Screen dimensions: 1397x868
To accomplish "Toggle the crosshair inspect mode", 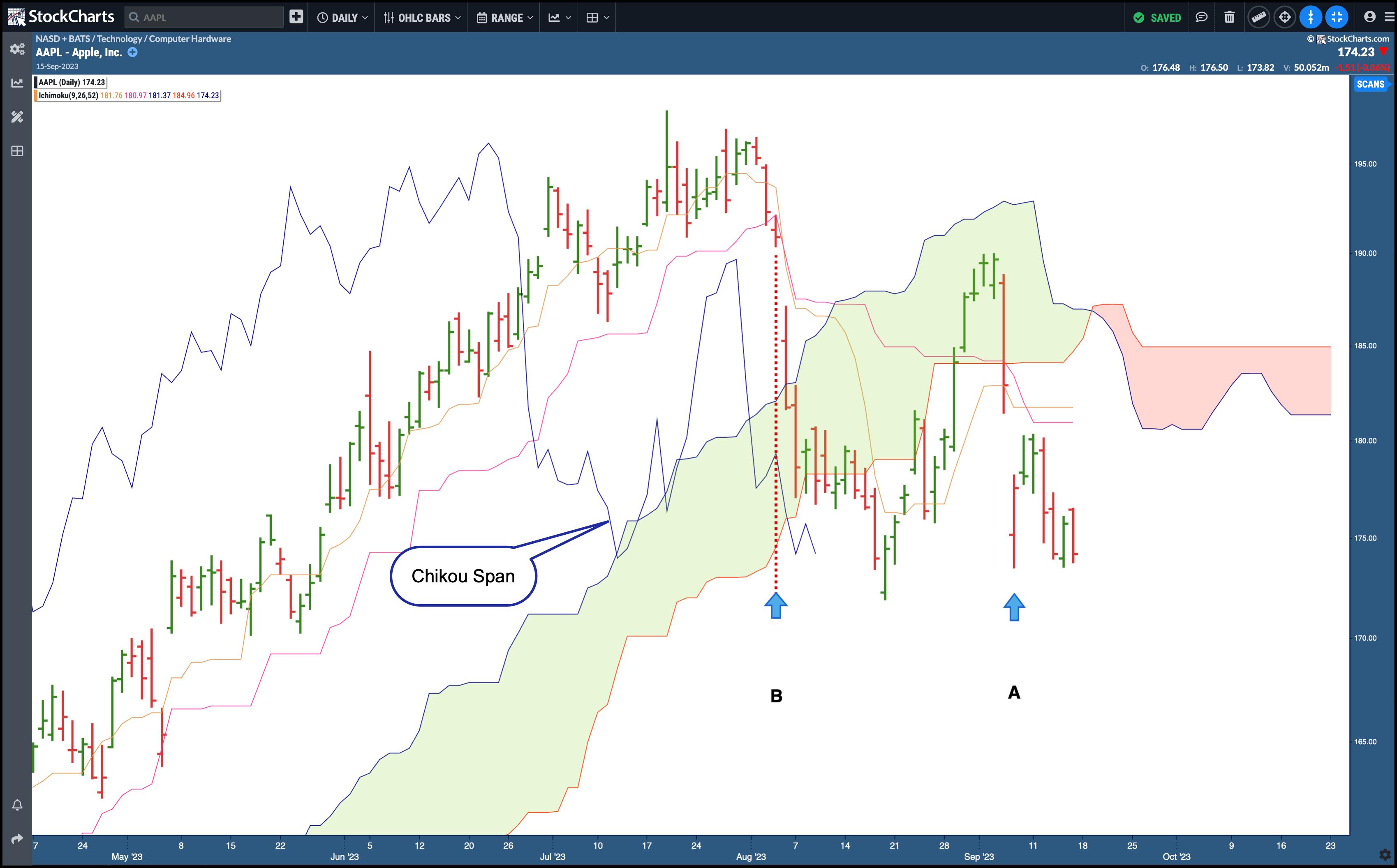I will click(1284, 17).
